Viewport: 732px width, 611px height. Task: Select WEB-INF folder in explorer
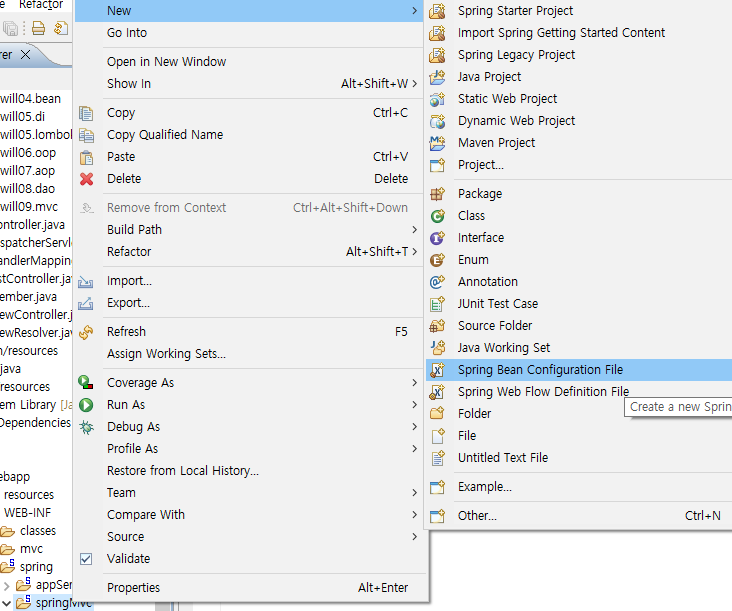pyautogui.click(x=27, y=513)
